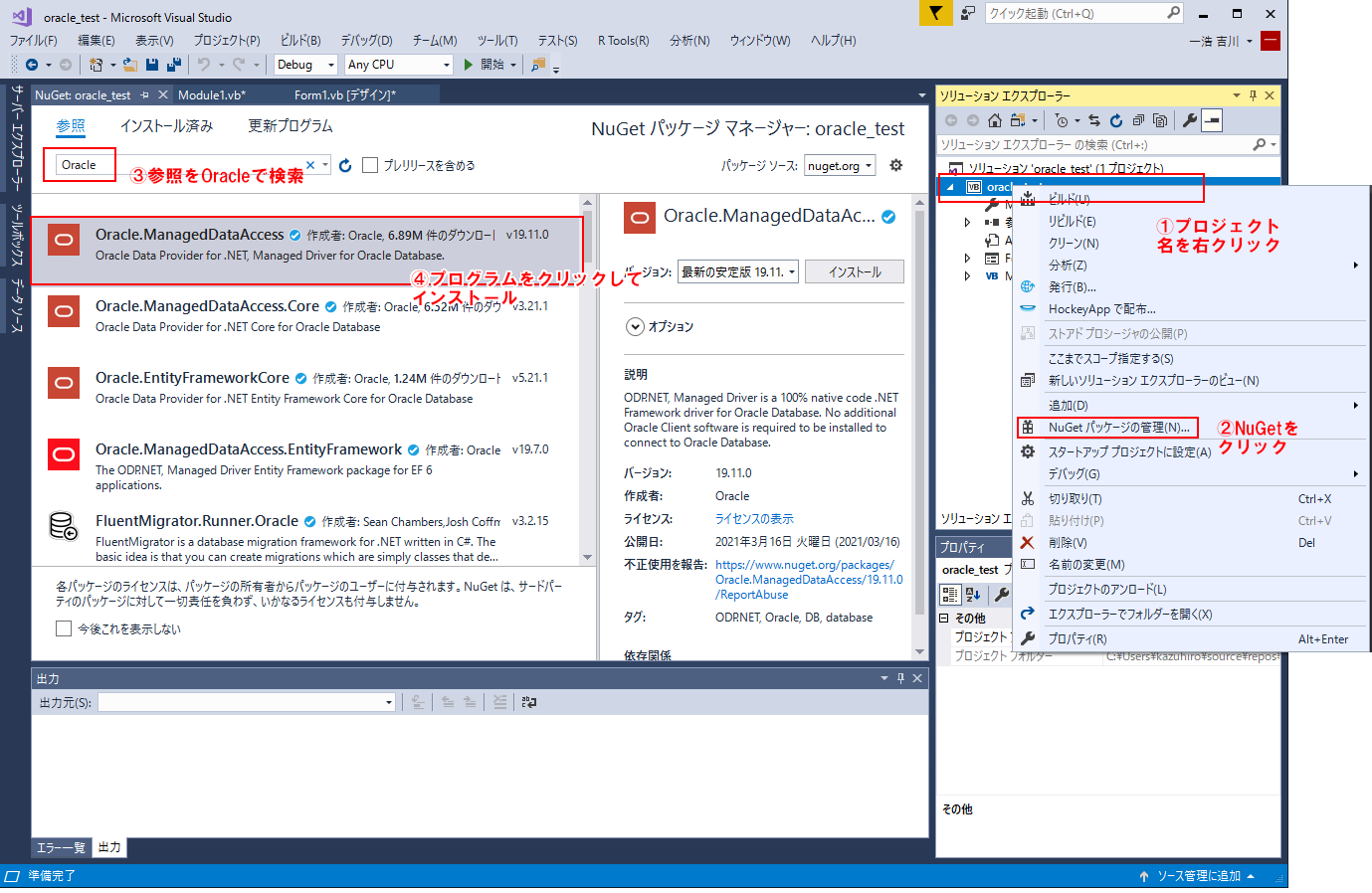Click Collapse All icon in Solution Explorer
The width and height of the screenshot is (1372, 893).
[1138, 120]
